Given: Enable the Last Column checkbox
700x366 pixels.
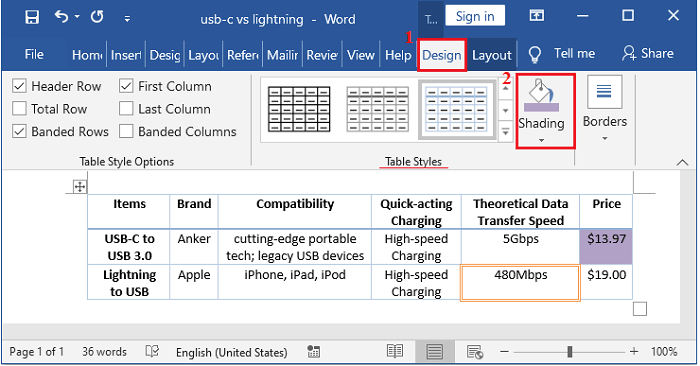Looking at the screenshot, I should pos(126,108).
